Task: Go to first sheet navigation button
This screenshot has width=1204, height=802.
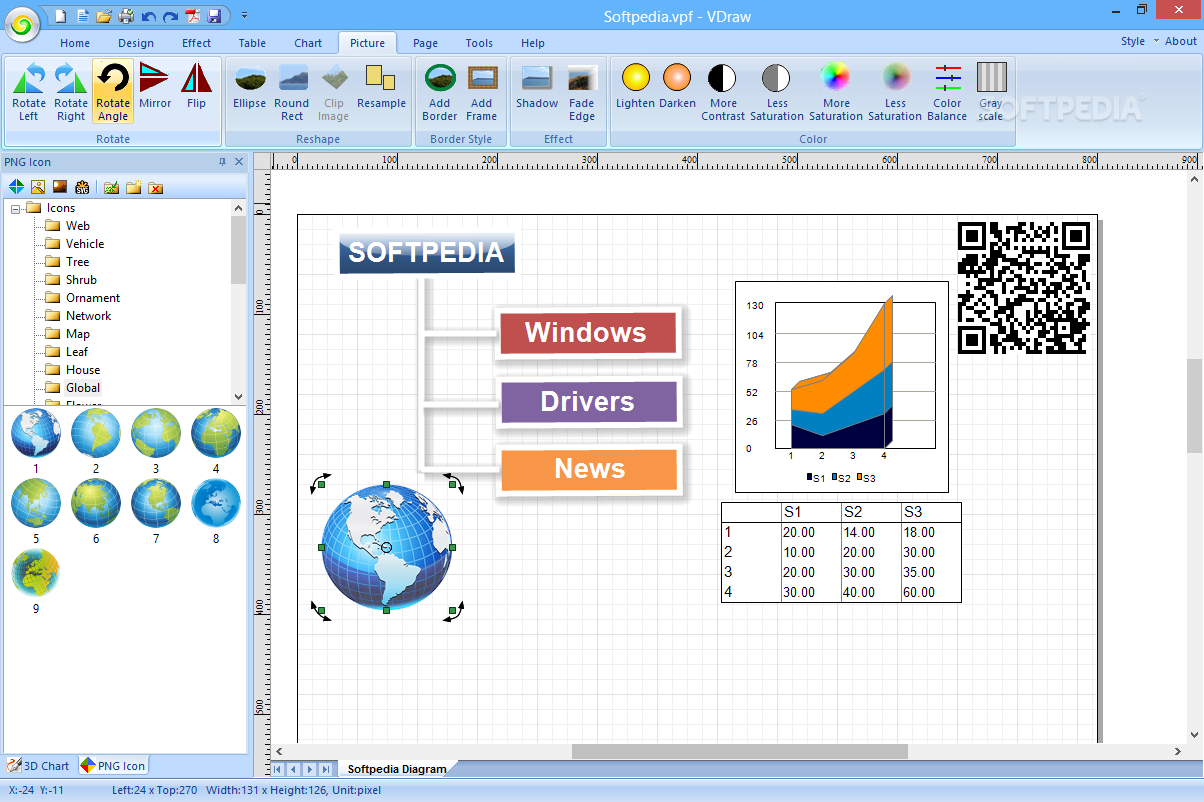Action: click(278, 769)
